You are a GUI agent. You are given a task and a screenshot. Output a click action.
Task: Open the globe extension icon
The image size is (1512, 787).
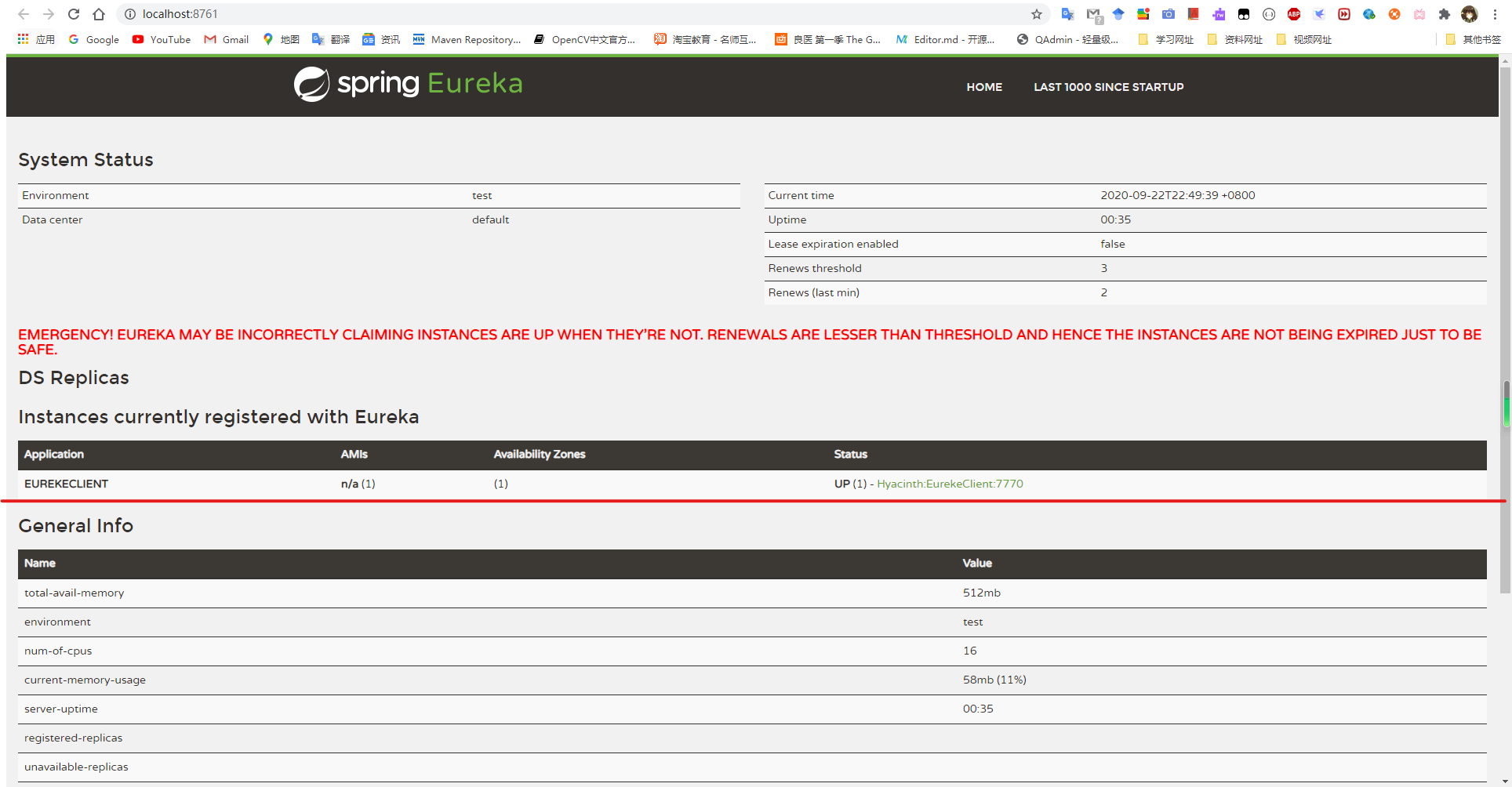pyautogui.click(x=1369, y=14)
